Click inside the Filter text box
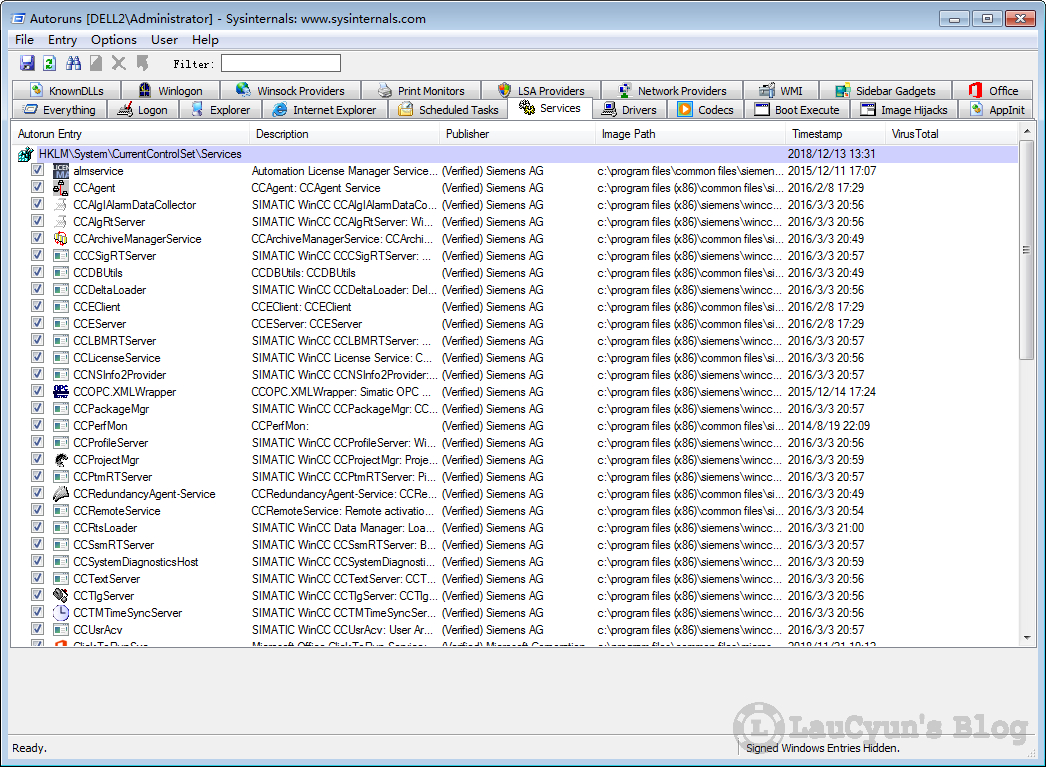The width and height of the screenshot is (1046, 767). pos(281,63)
